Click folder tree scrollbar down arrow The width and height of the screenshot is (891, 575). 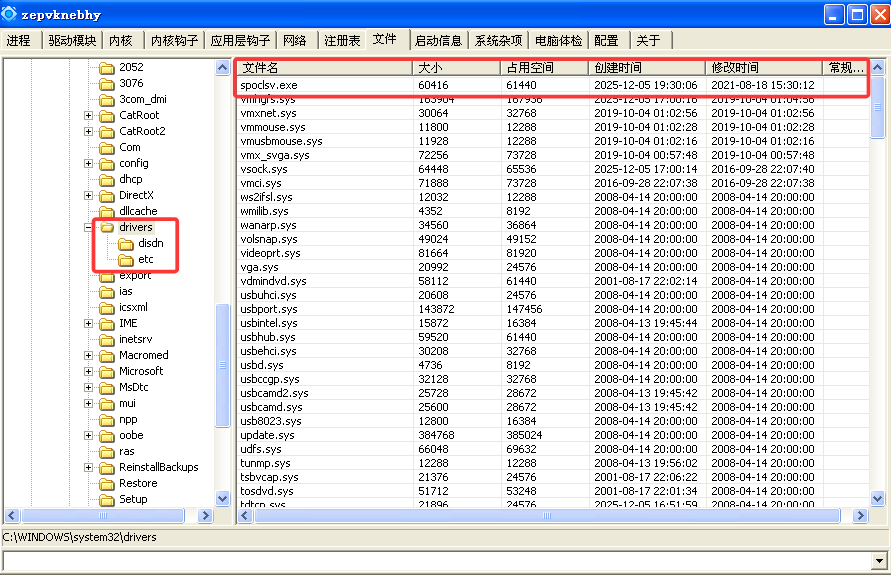(223, 498)
